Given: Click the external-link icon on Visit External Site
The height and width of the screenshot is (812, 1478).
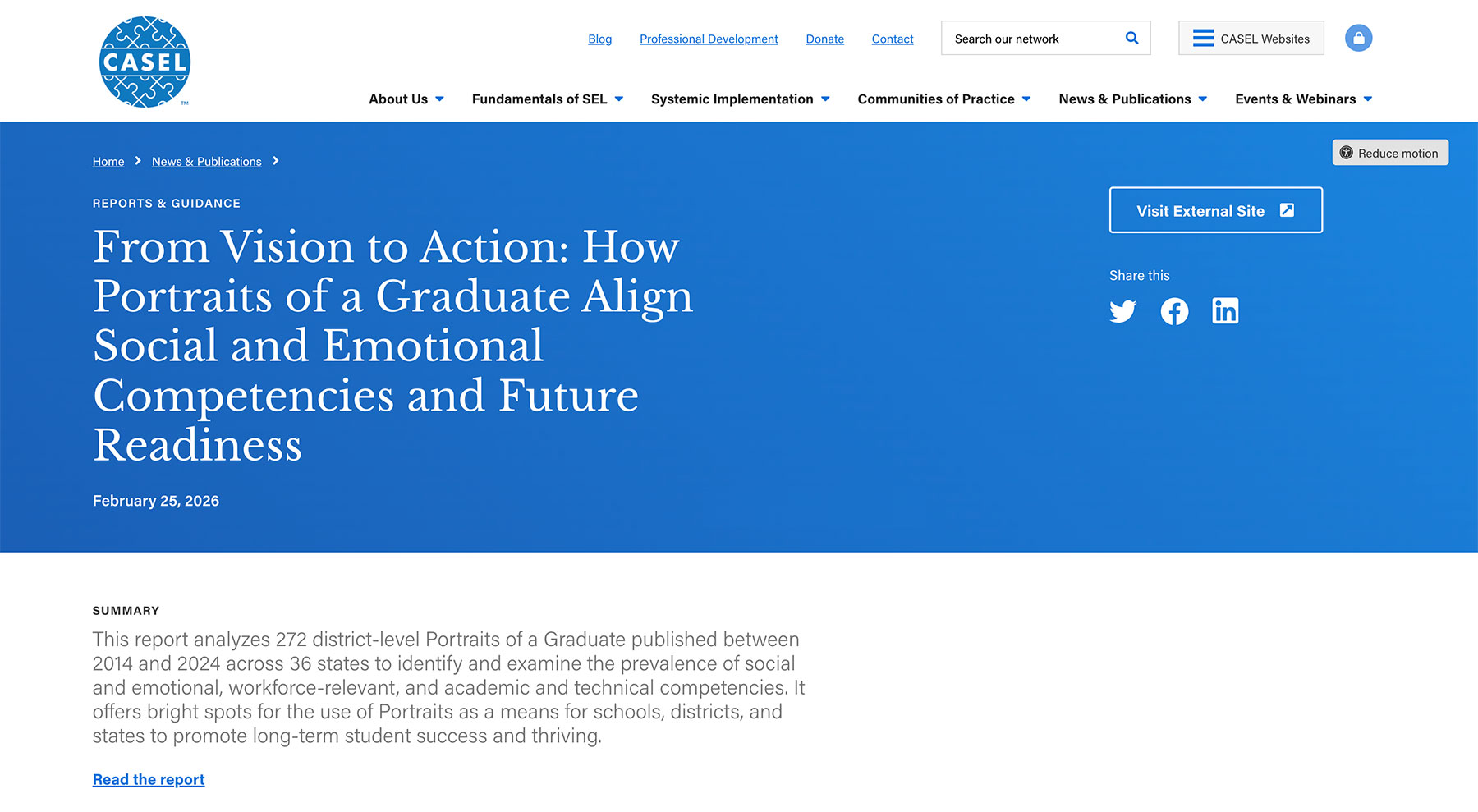Looking at the screenshot, I should pos(1287,210).
